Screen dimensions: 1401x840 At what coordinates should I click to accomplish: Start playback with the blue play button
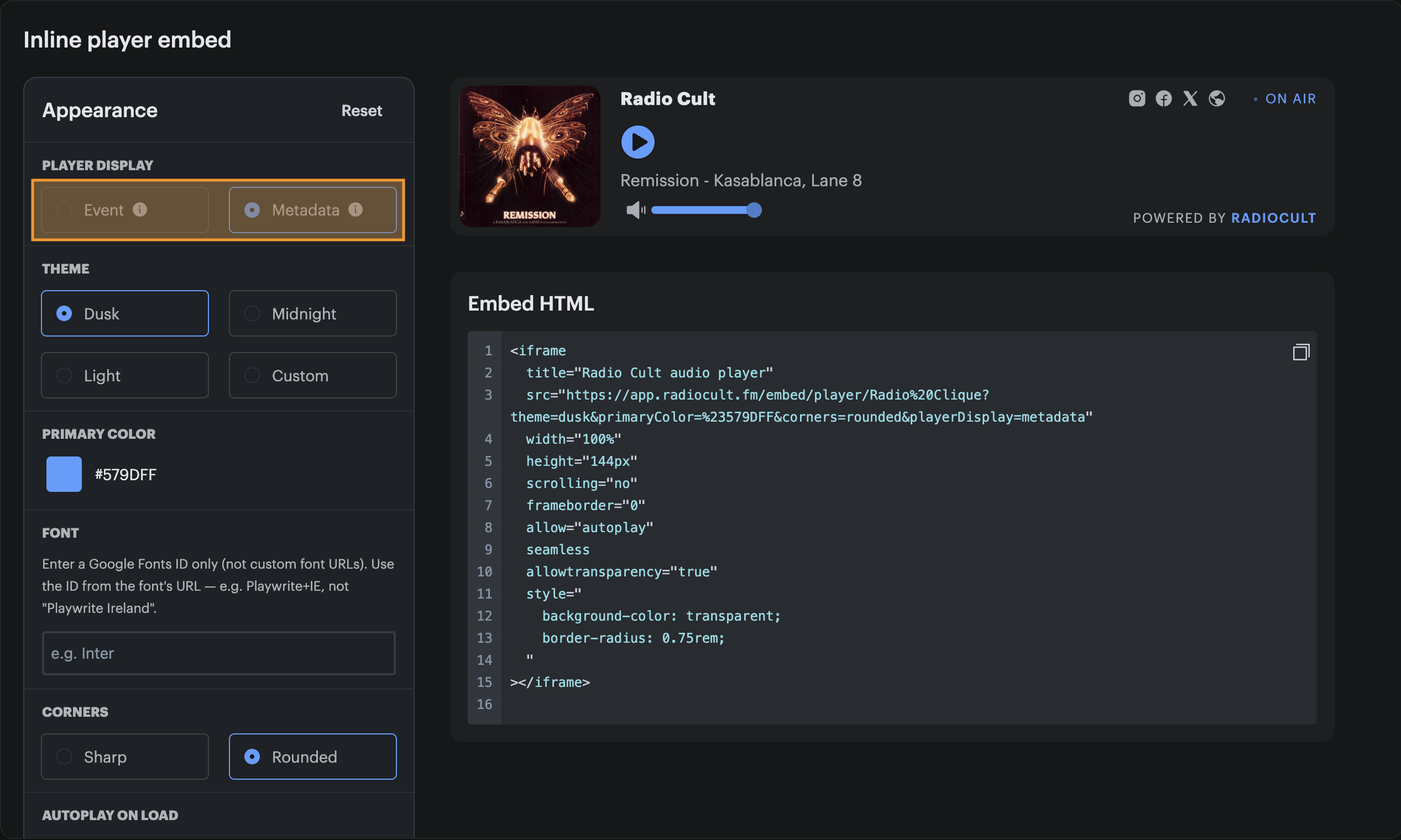(x=637, y=141)
